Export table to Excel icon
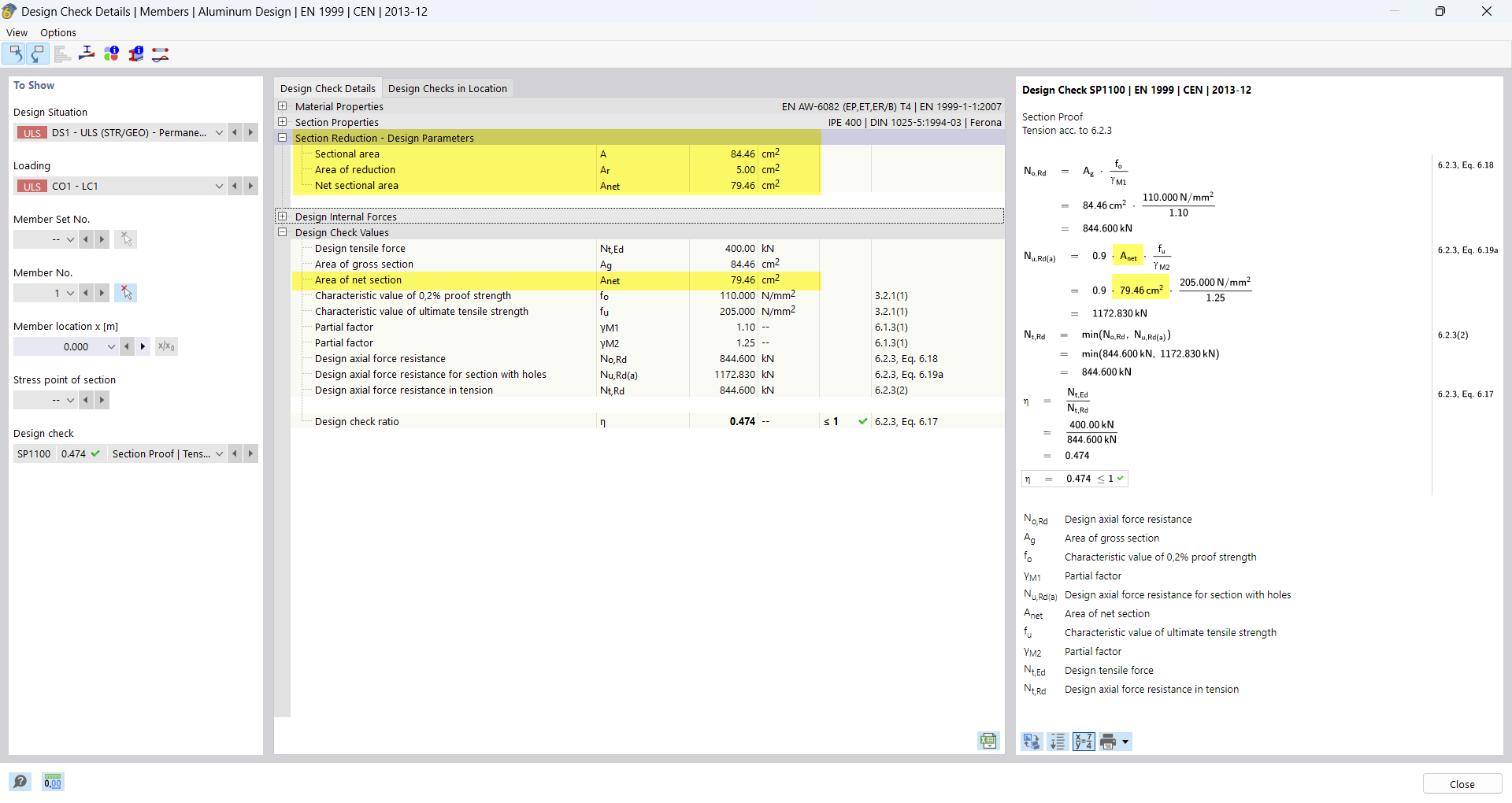The image size is (1512, 803). coord(988,741)
